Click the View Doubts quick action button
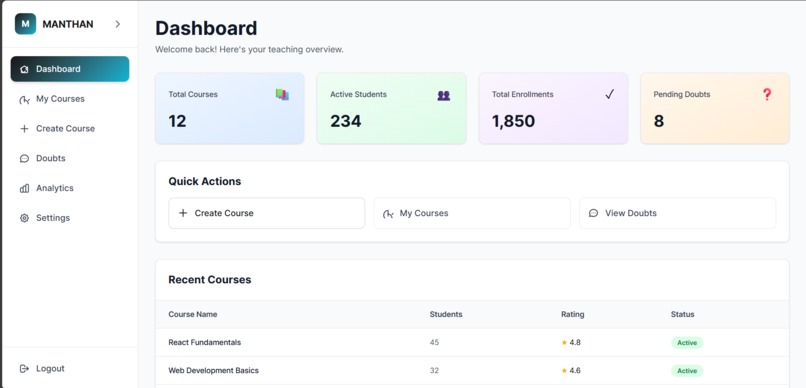This screenshot has height=388, width=806. click(677, 213)
